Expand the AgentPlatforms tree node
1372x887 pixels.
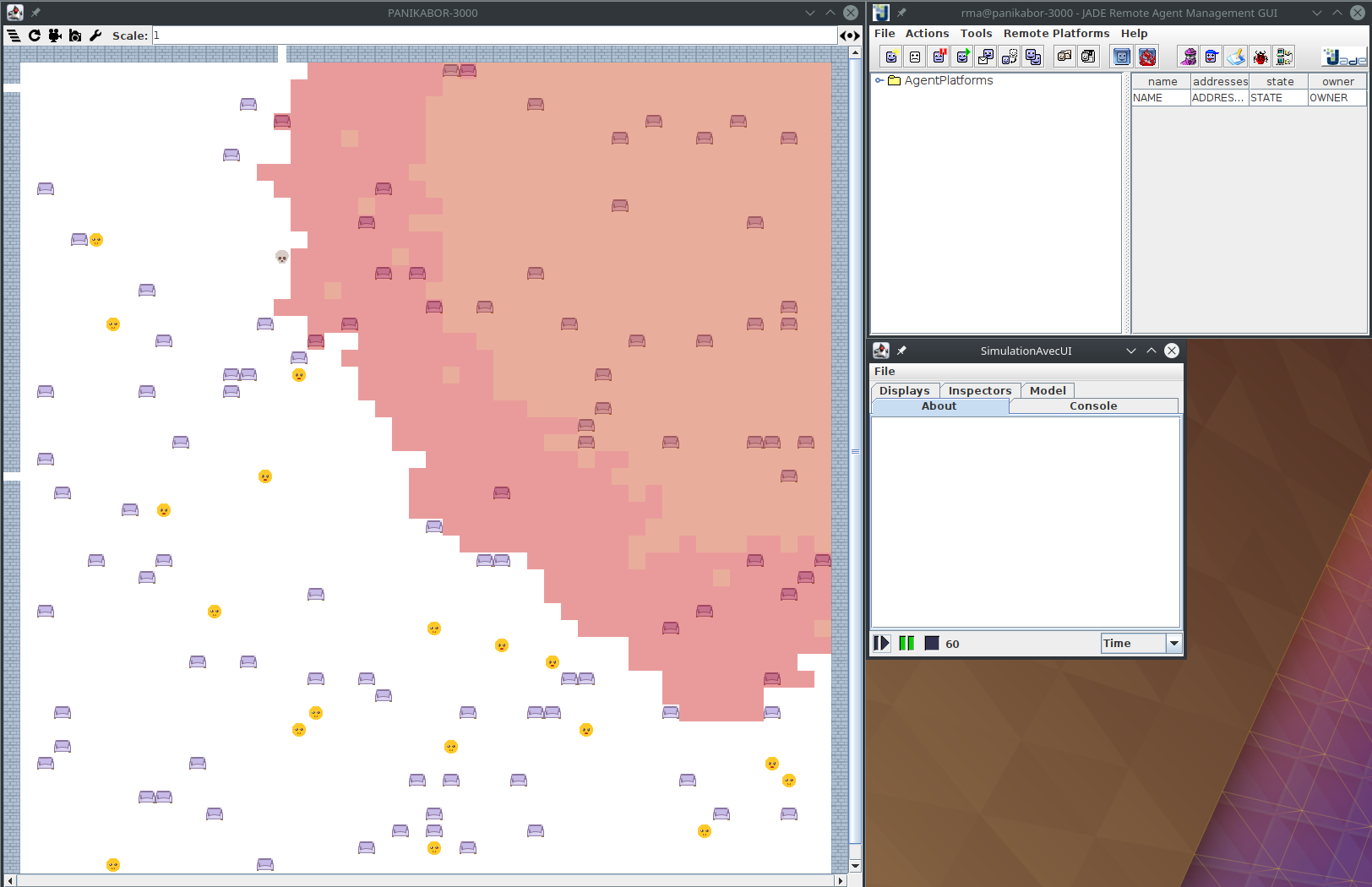879,81
